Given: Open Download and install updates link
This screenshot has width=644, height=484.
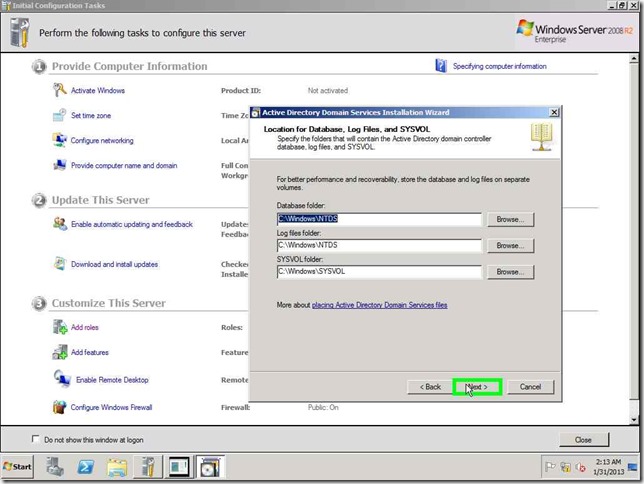Looking at the screenshot, I should coord(115,264).
